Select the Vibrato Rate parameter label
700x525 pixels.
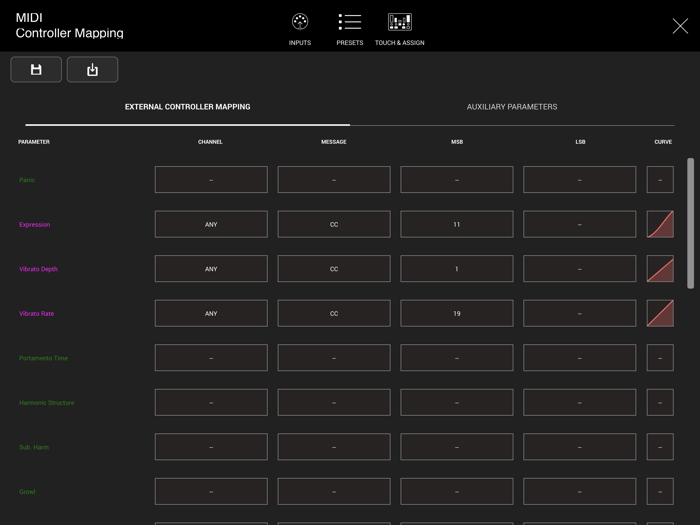click(x=36, y=314)
